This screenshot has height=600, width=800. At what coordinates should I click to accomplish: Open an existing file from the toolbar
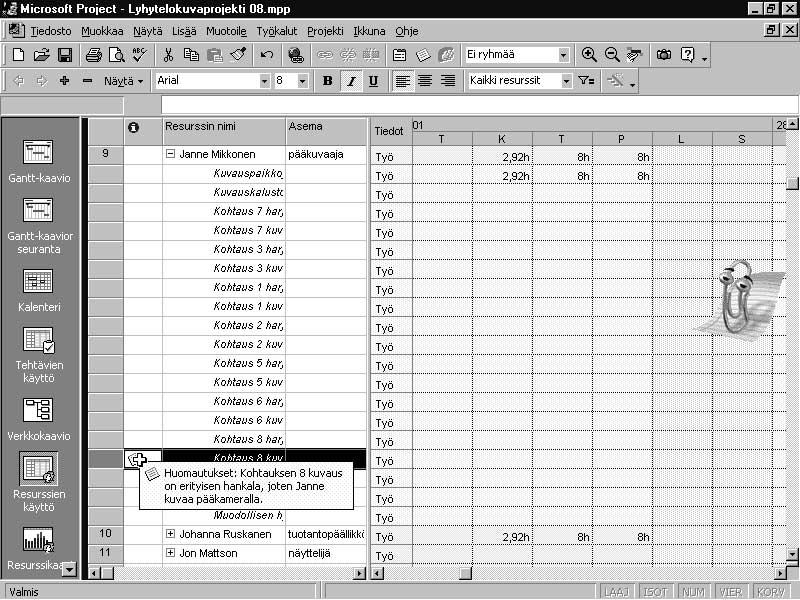pos(41,55)
